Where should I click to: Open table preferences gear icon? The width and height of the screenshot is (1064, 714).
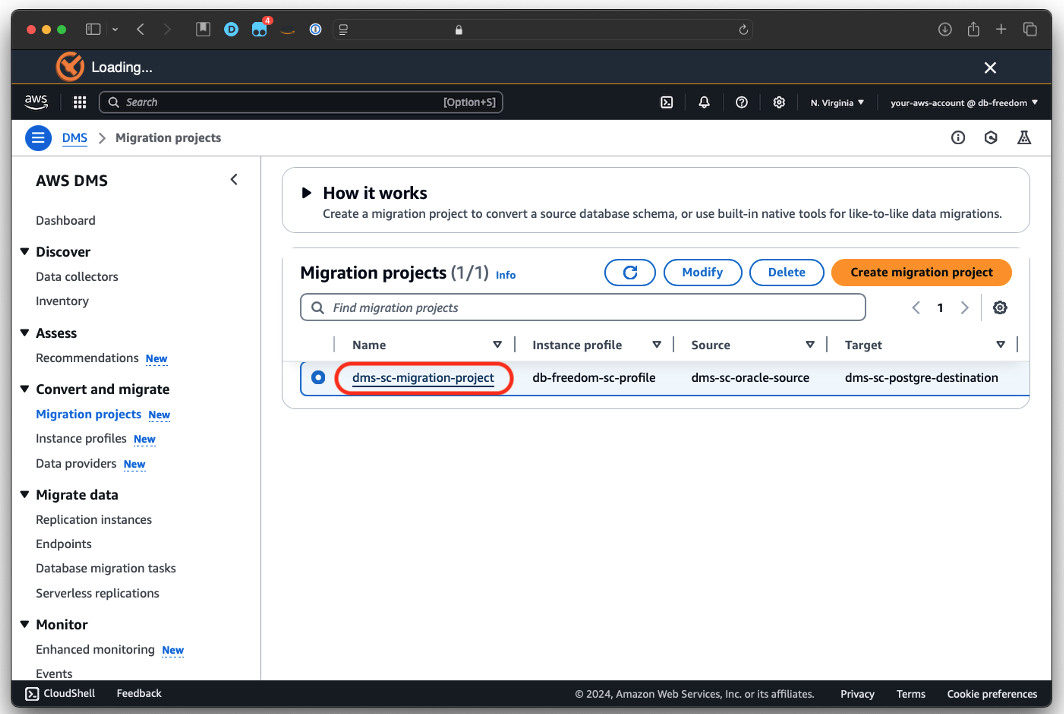1000,307
